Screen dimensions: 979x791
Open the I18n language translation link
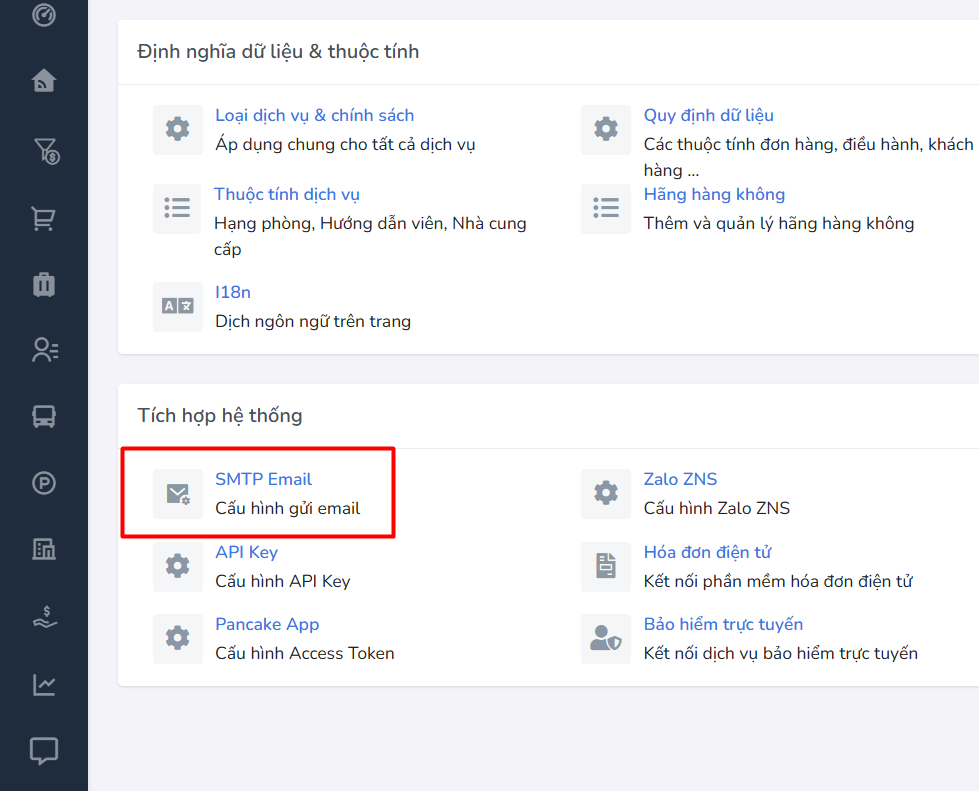pos(233,292)
